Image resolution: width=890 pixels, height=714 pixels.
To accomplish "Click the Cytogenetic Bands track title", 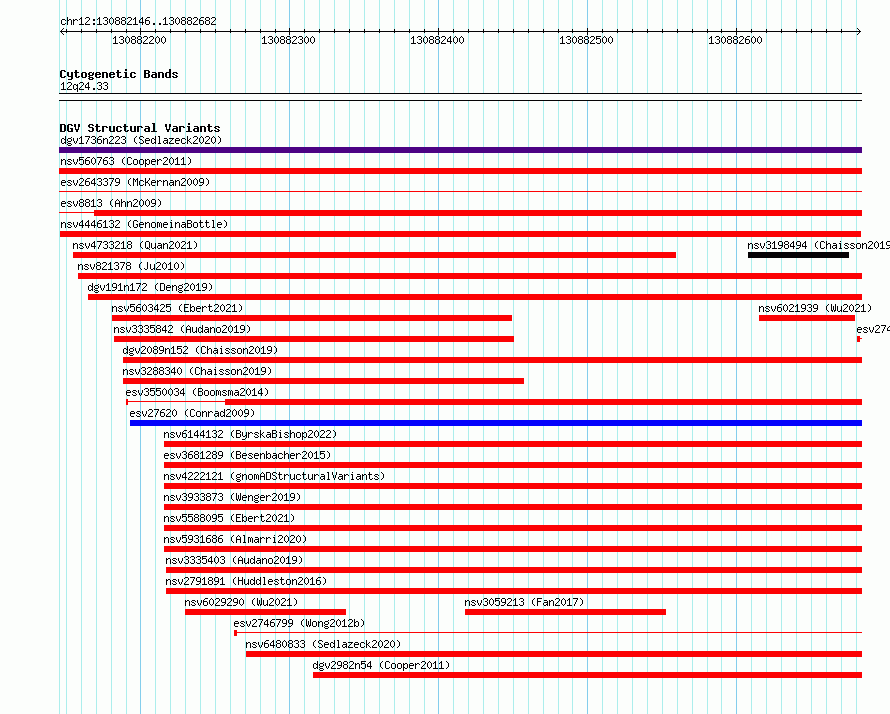I will click(119, 74).
